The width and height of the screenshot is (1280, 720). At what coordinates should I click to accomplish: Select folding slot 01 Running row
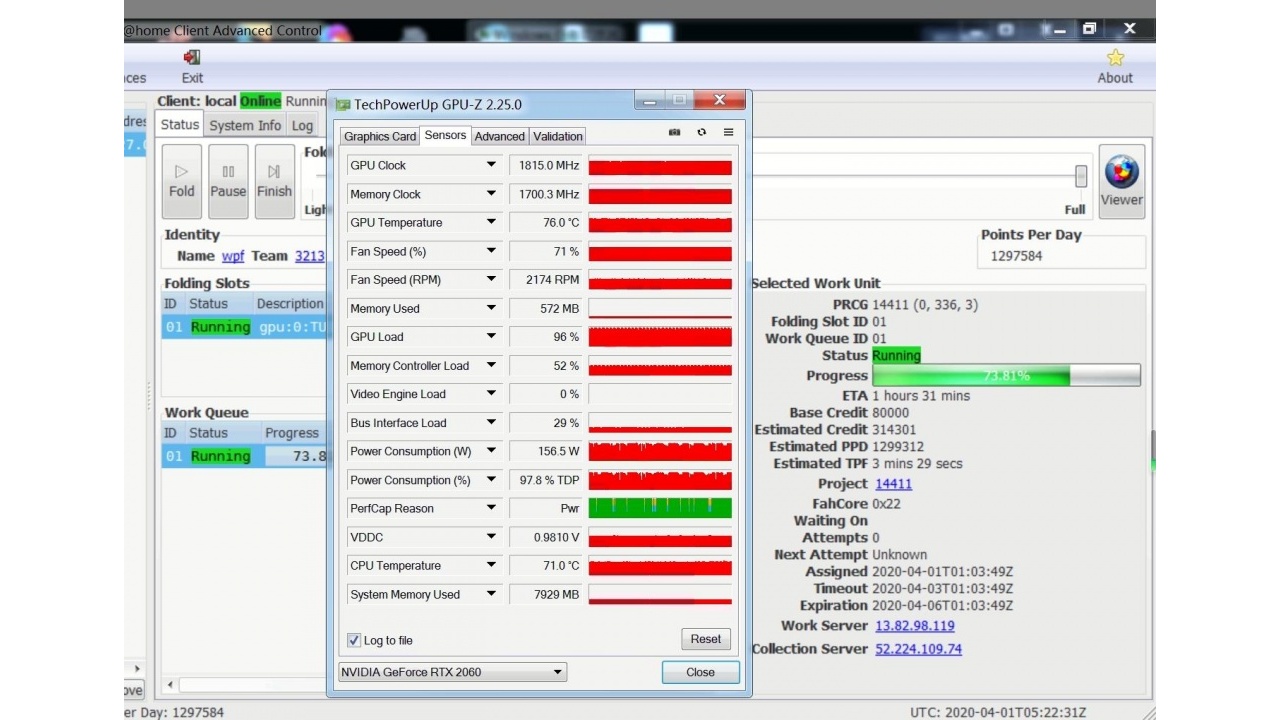click(245, 327)
